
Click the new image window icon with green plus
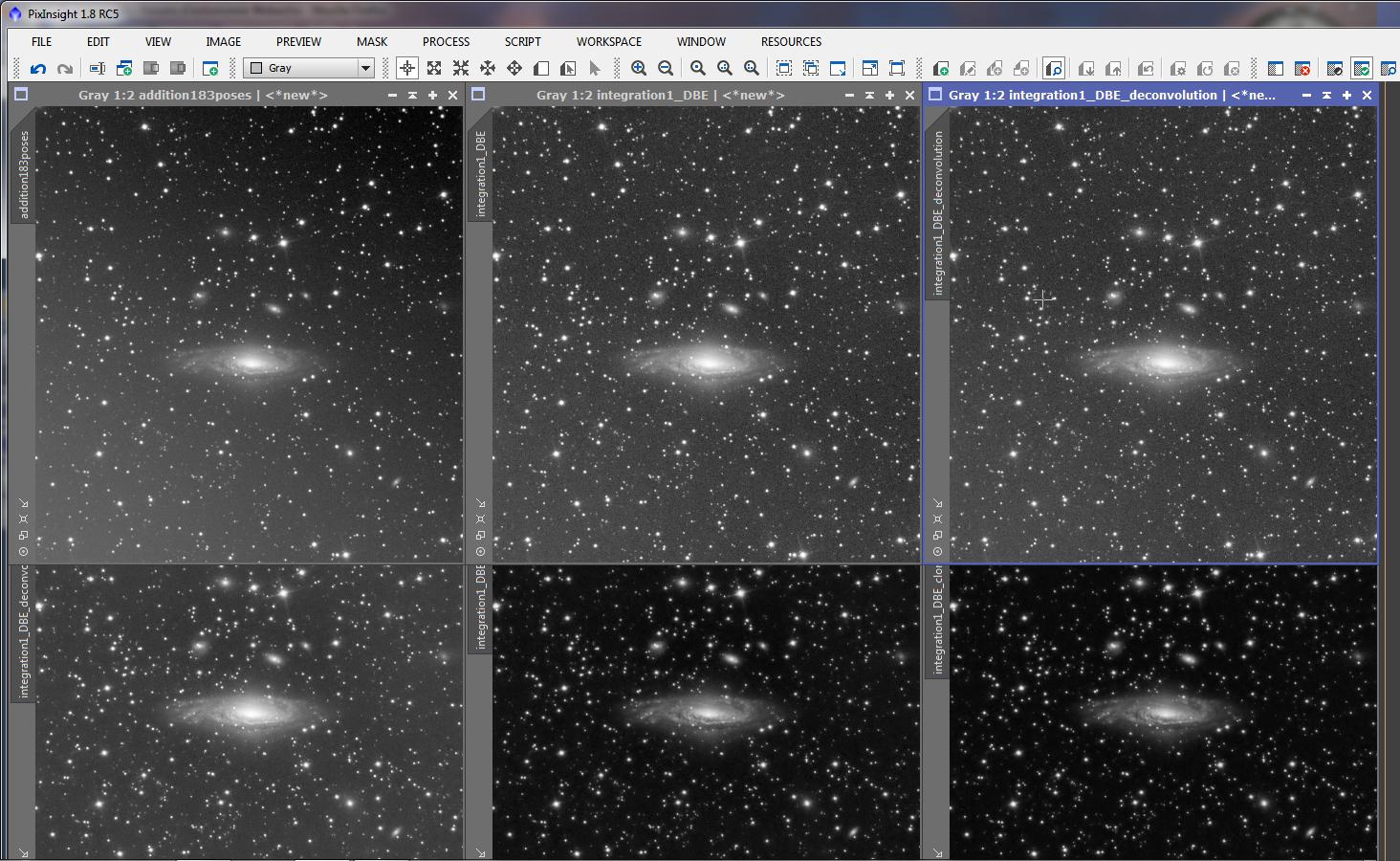point(210,69)
